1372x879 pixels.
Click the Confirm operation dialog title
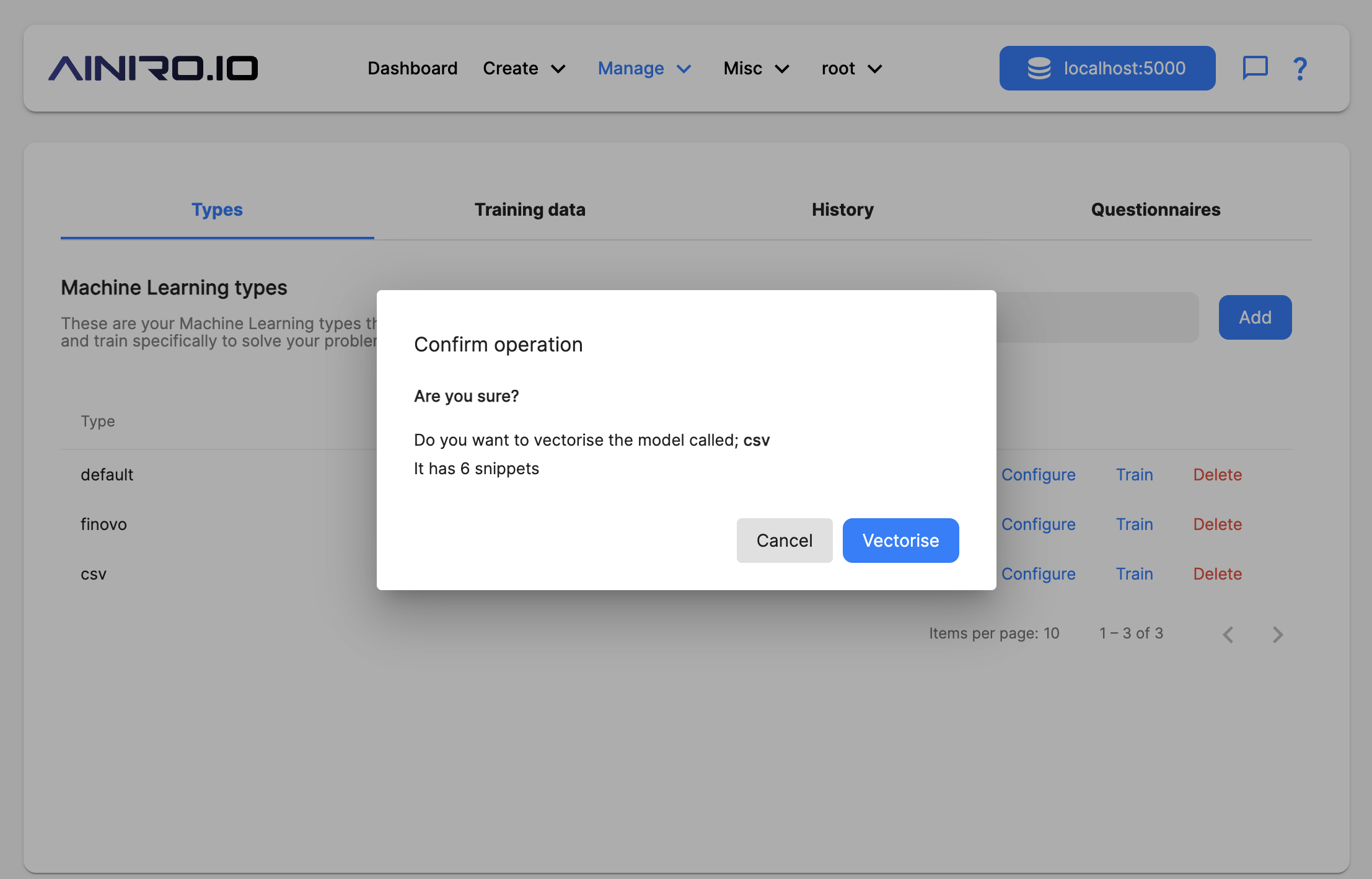pos(498,345)
